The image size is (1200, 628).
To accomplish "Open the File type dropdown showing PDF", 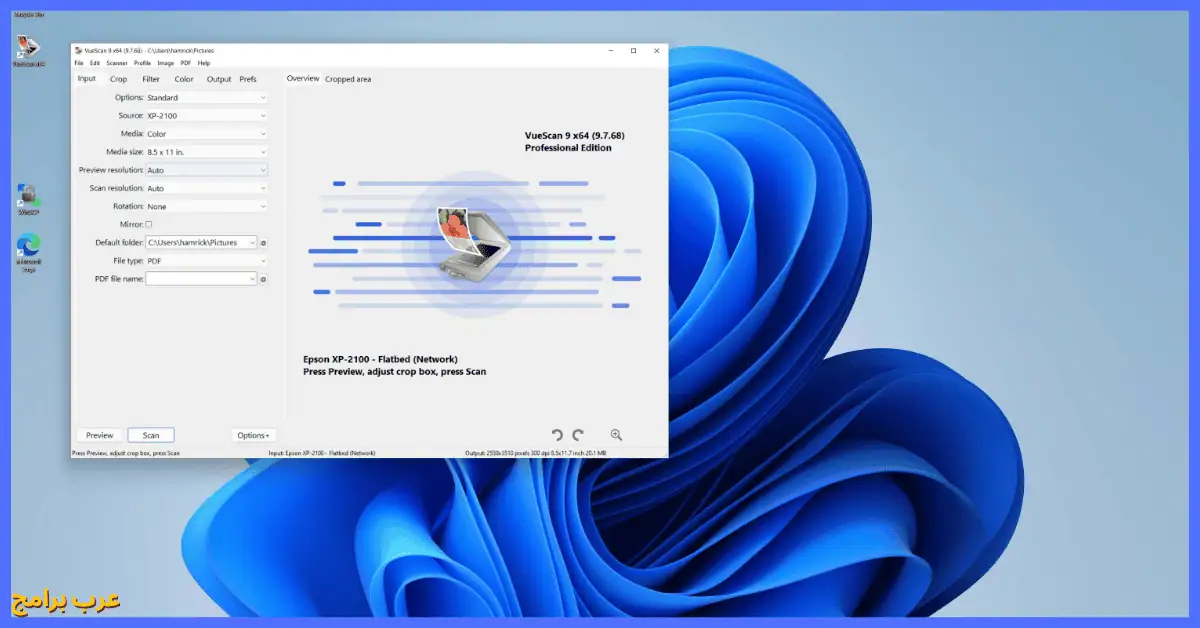I will [207, 261].
